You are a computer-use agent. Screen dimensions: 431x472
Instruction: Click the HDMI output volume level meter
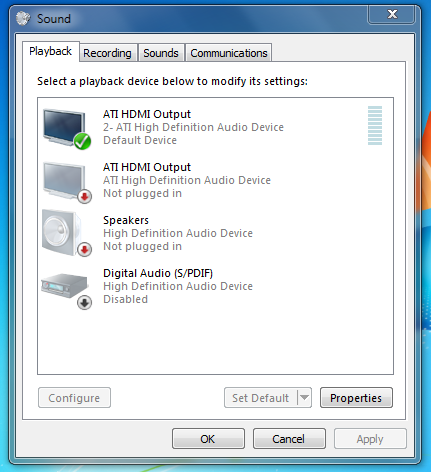tap(375, 125)
